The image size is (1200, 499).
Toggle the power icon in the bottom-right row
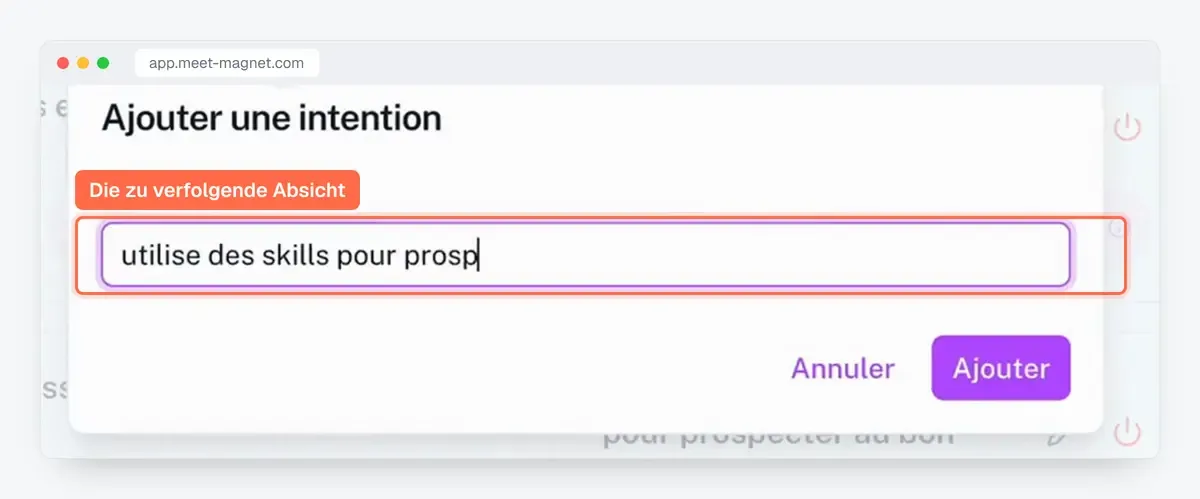pos(1127,432)
